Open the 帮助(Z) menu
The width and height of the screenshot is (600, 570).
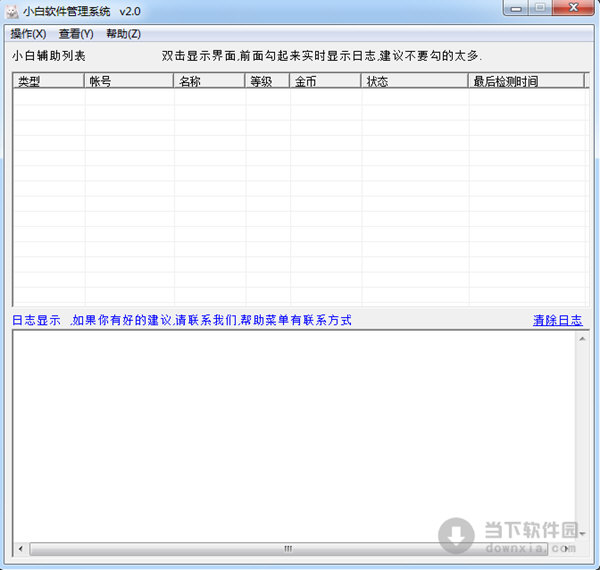click(123, 34)
